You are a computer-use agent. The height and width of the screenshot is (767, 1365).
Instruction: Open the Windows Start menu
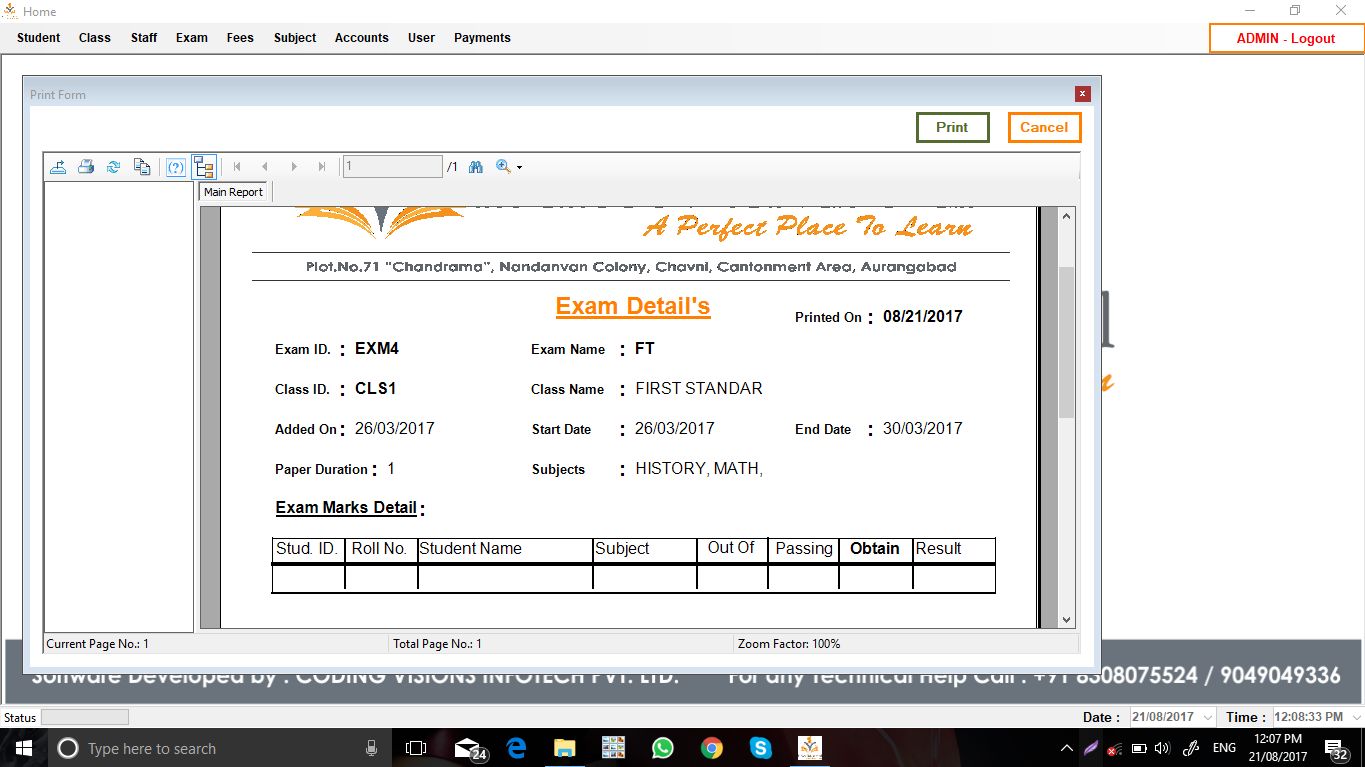click(x=24, y=748)
